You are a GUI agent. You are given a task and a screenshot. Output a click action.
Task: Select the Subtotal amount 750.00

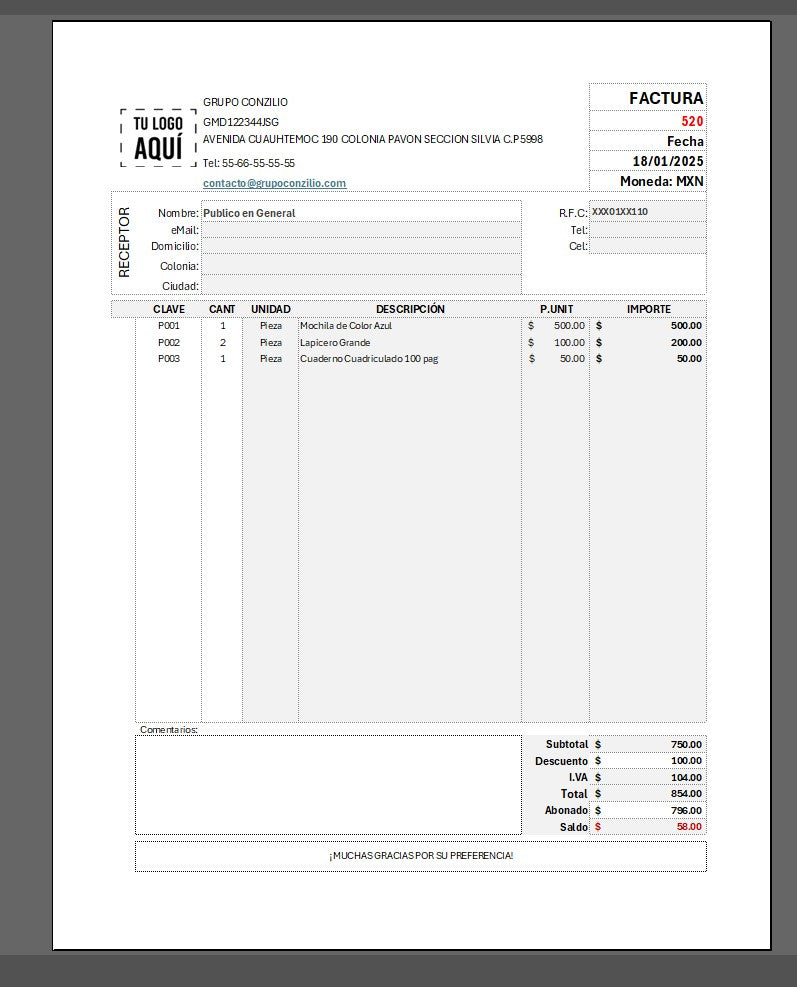686,745
